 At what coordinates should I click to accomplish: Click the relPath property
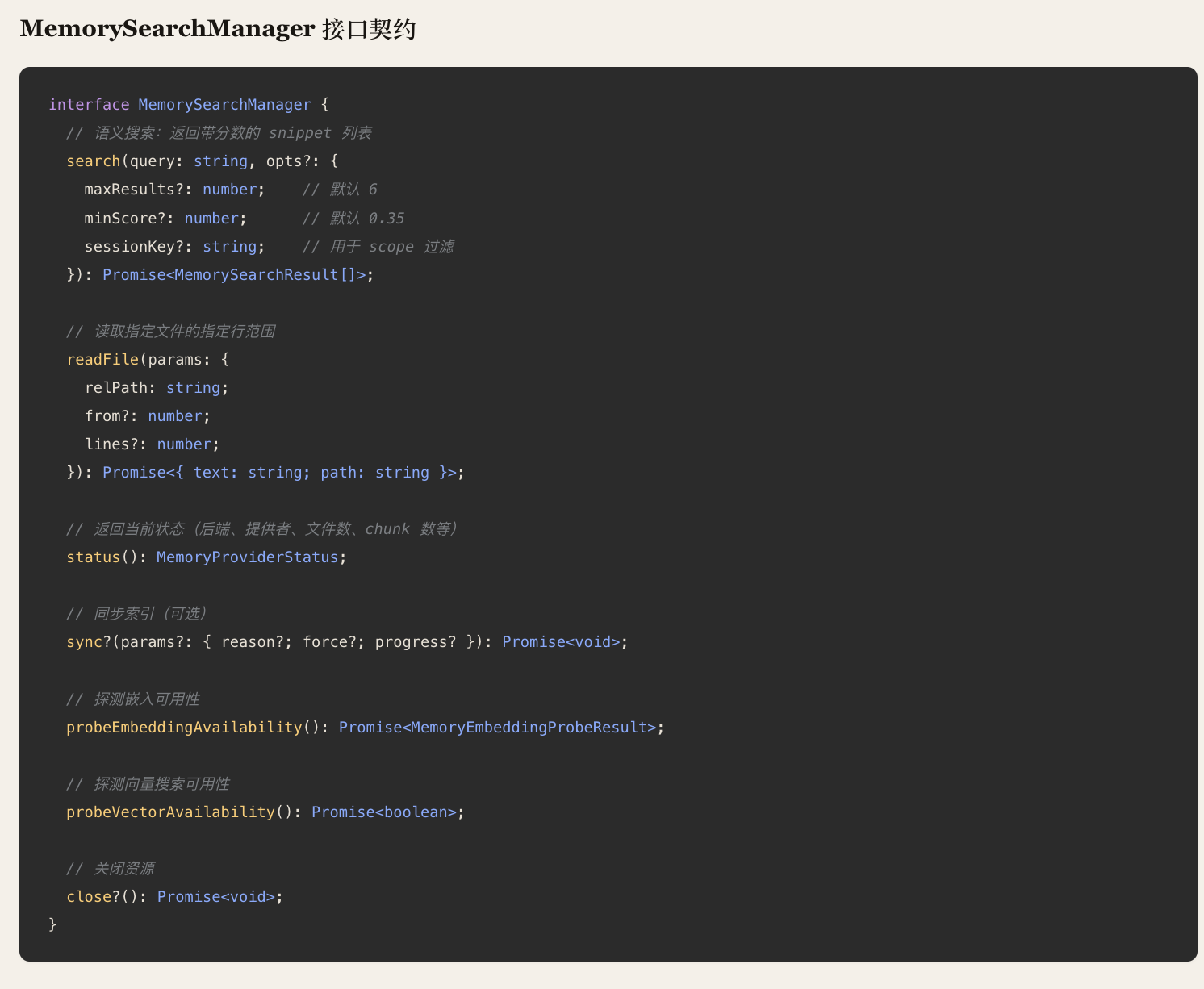pyautogui.click(x=115, y=388)
